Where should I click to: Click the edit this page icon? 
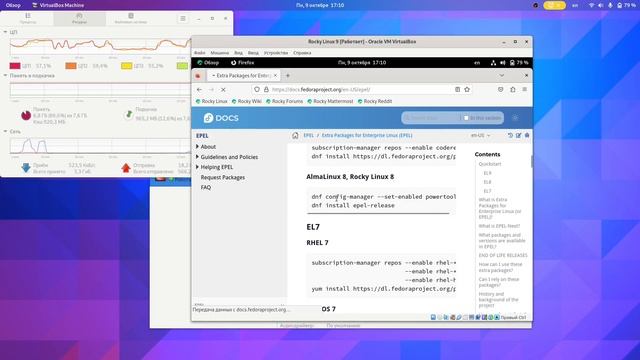tap(518, 135)
